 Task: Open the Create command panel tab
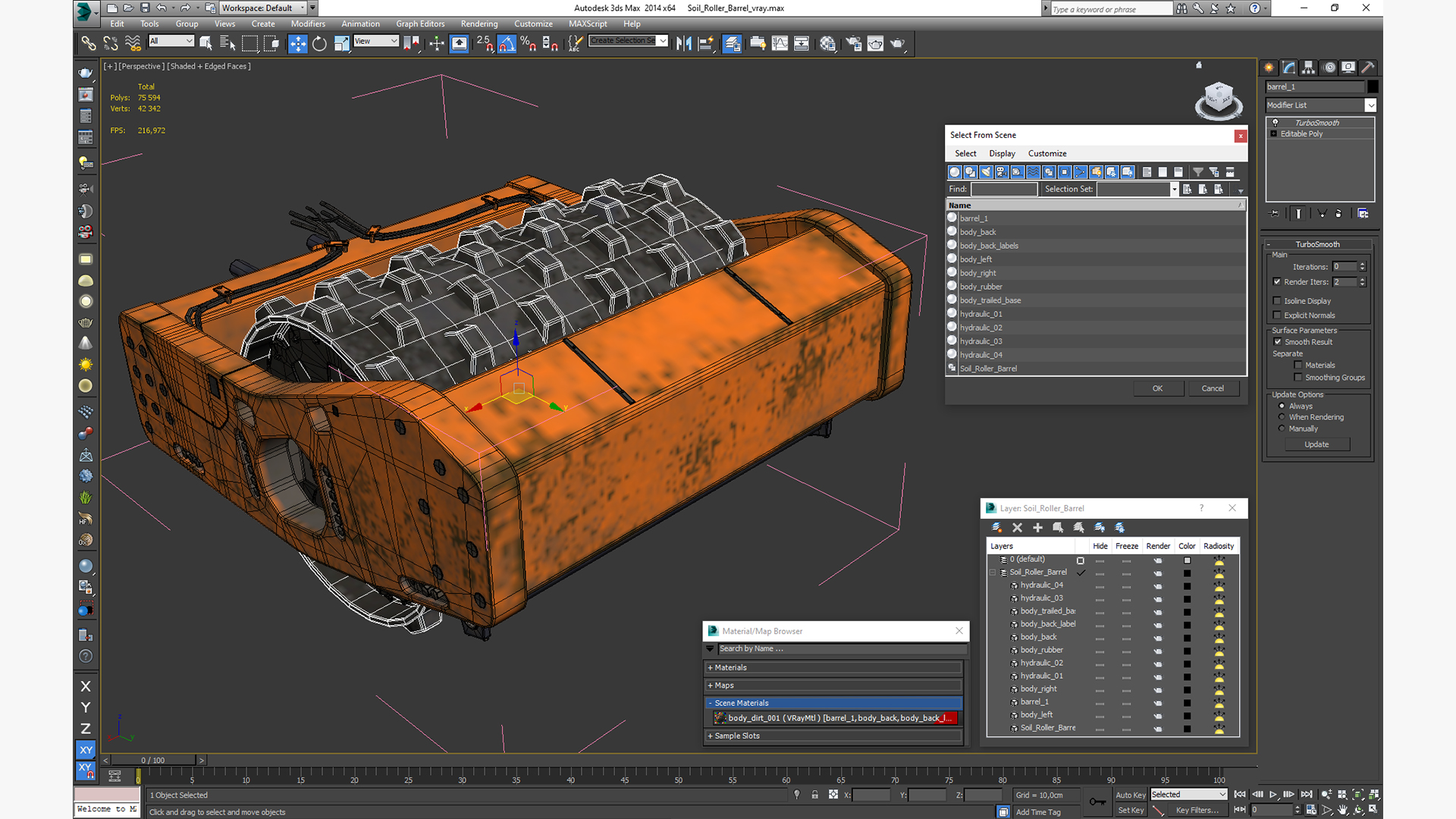tap(1269, 67)
